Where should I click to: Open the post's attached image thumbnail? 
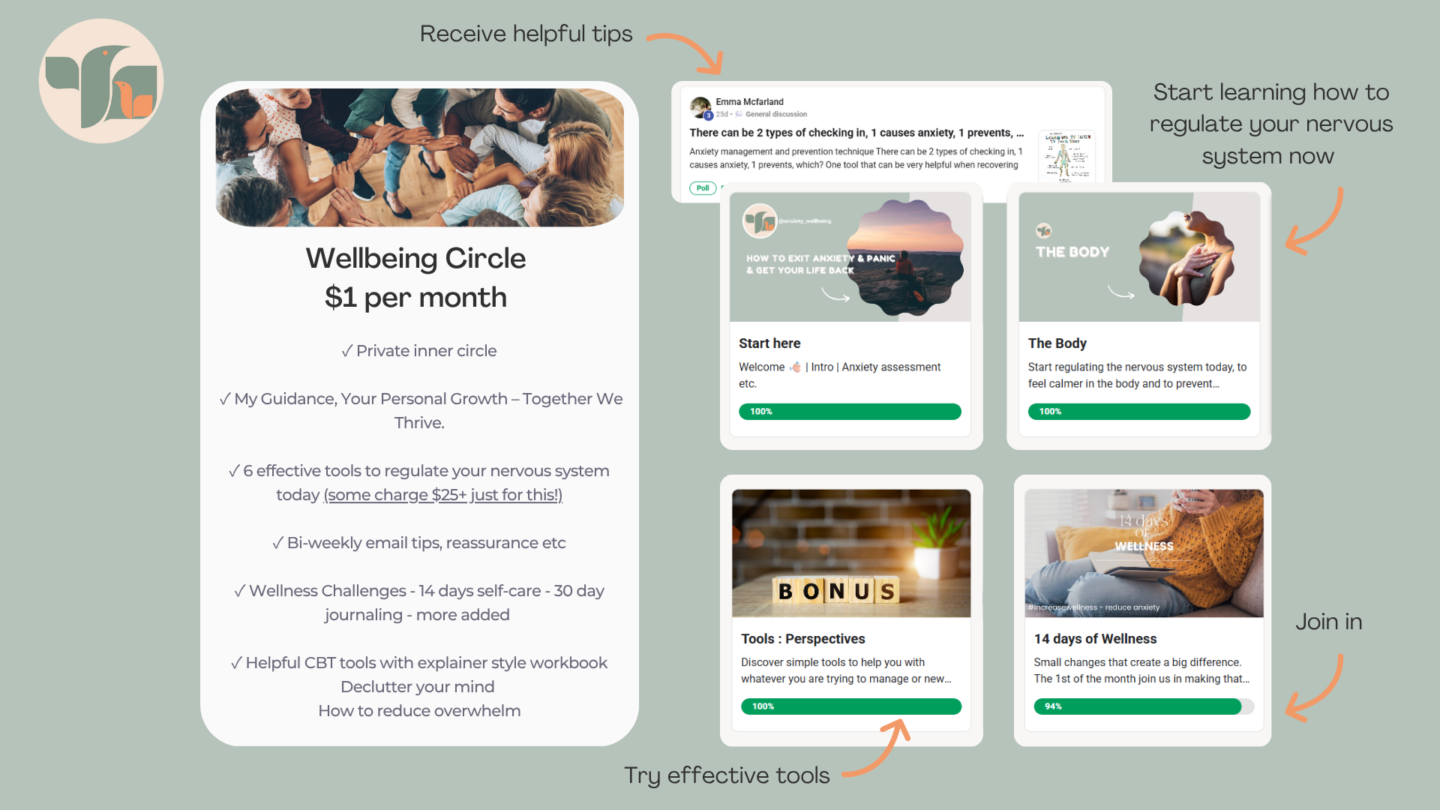(1066, 156)
